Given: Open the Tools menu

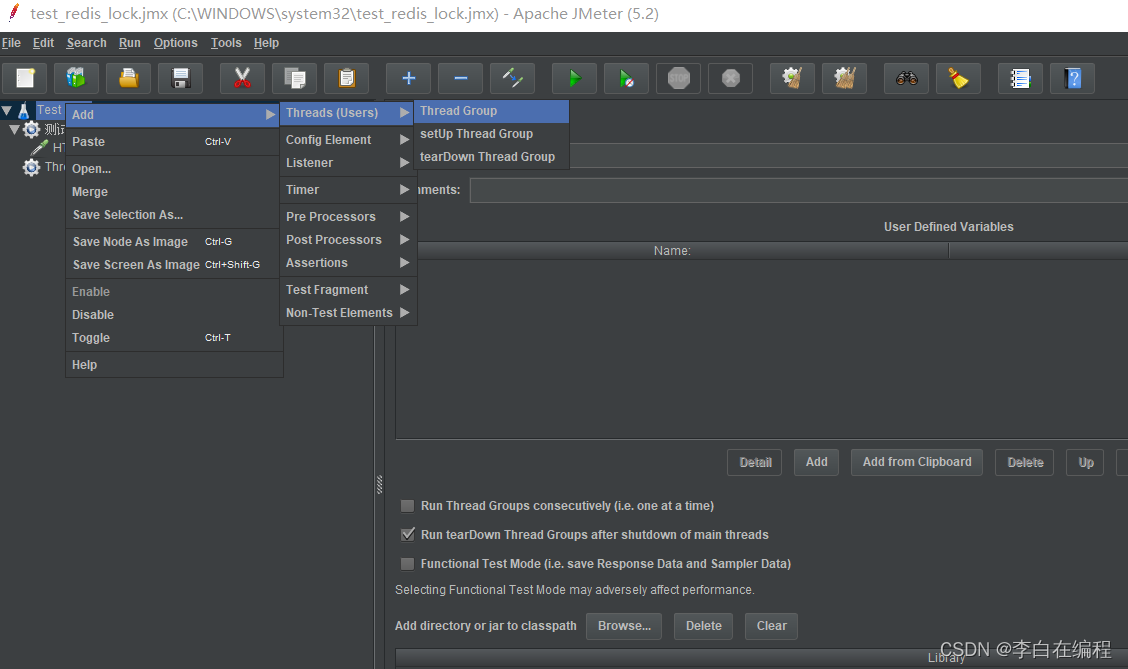Looking at the screenshot, I should (226, 43).
